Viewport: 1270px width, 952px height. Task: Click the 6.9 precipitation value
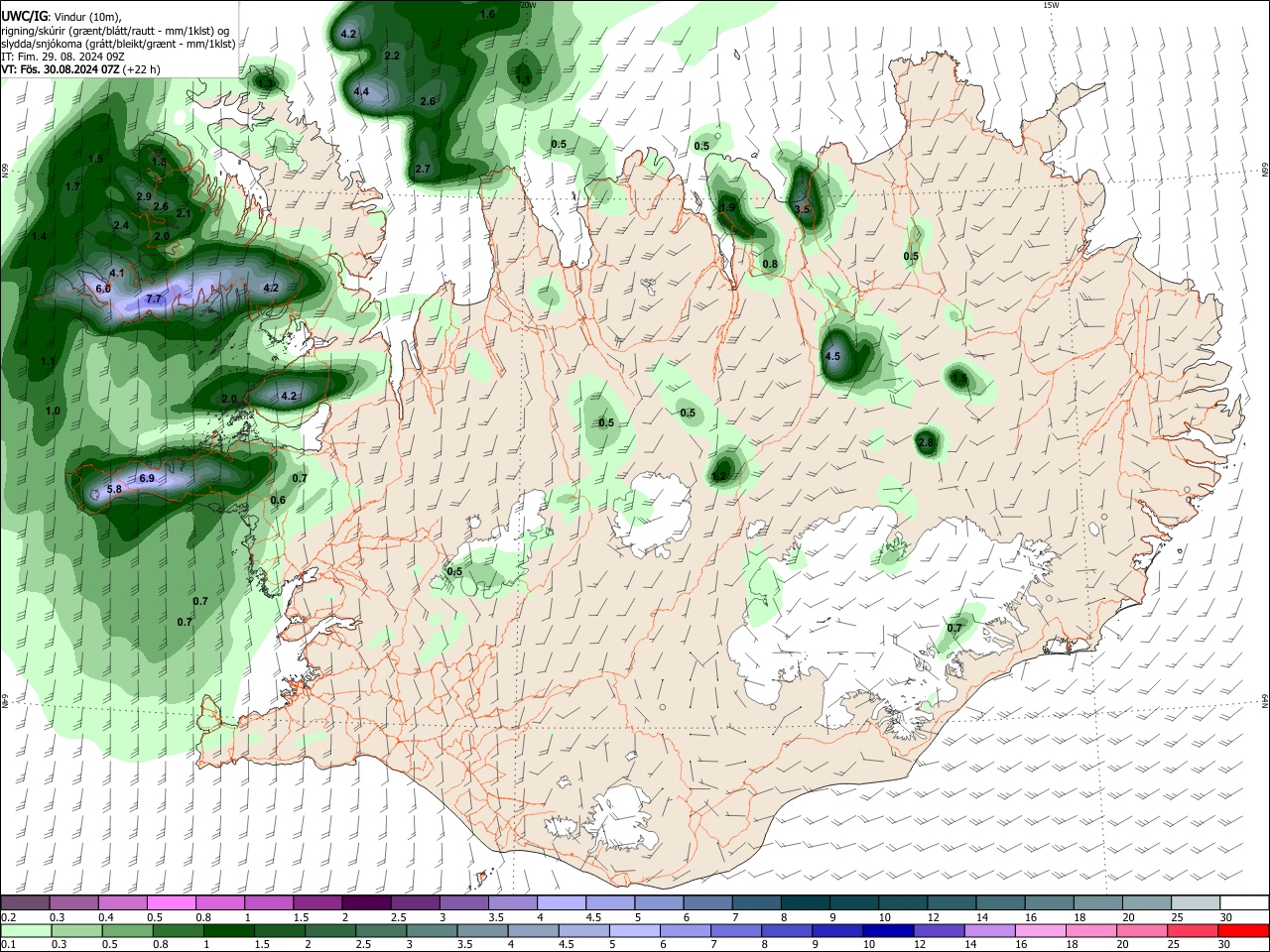click(x=147, y=478)
